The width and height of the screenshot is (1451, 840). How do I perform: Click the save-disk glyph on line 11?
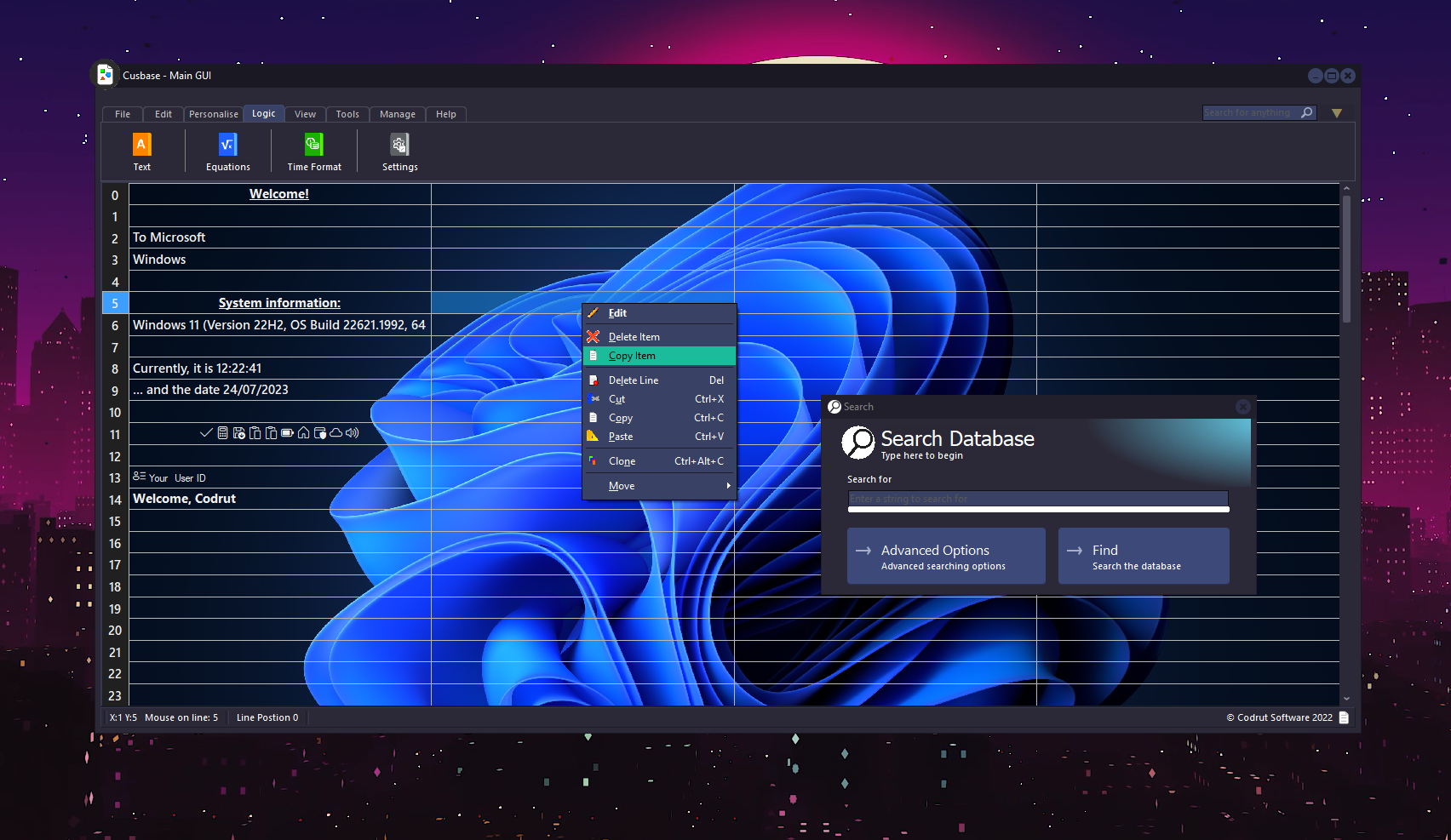tap(239, 433)
